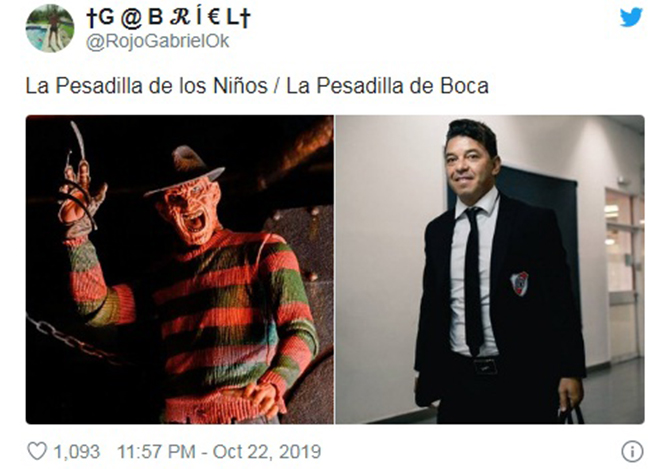Open the 11:57 PM timestamp link

coord(156,452)
